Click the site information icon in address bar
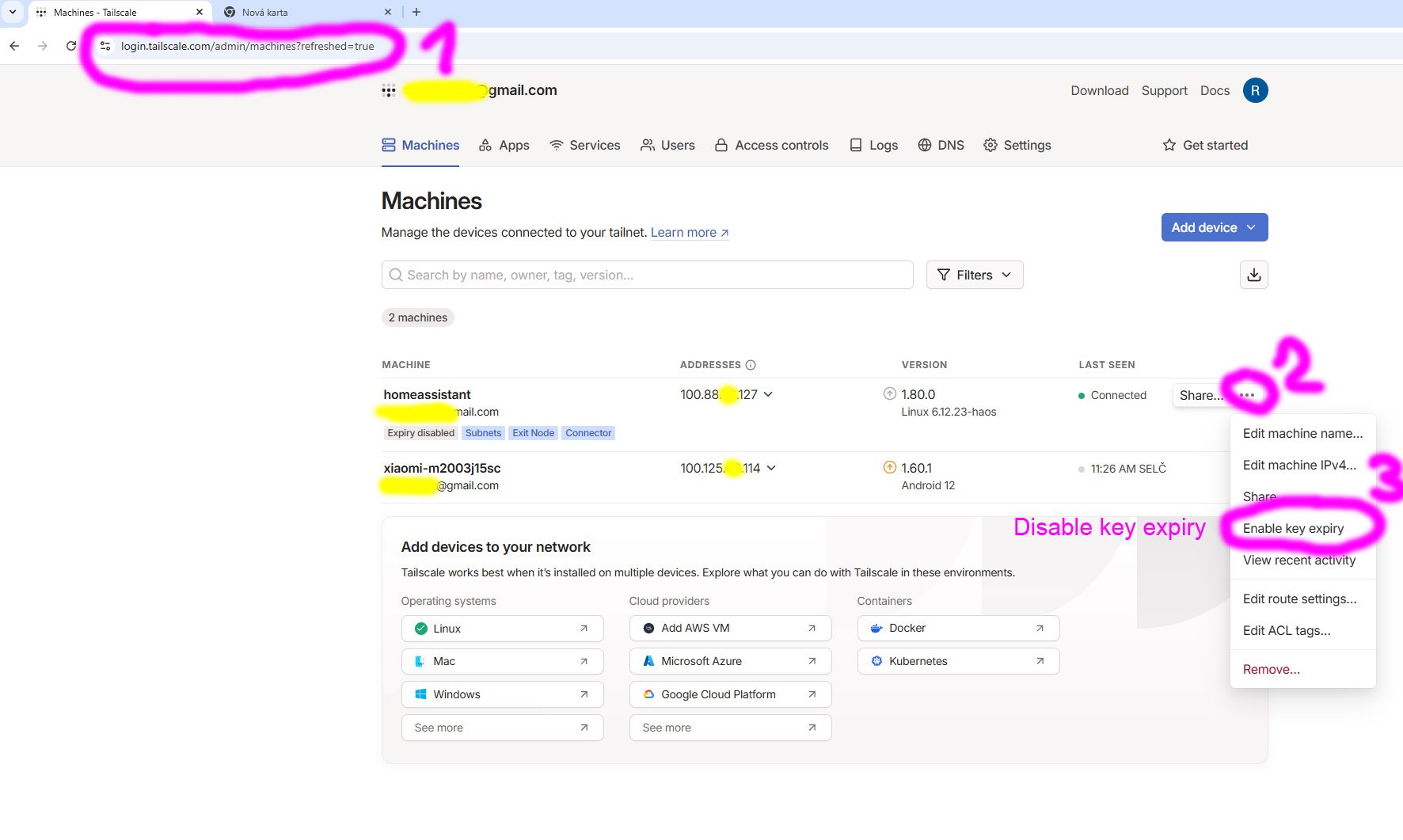Viewport: 1403px width, 840px height. pos(105,46)
